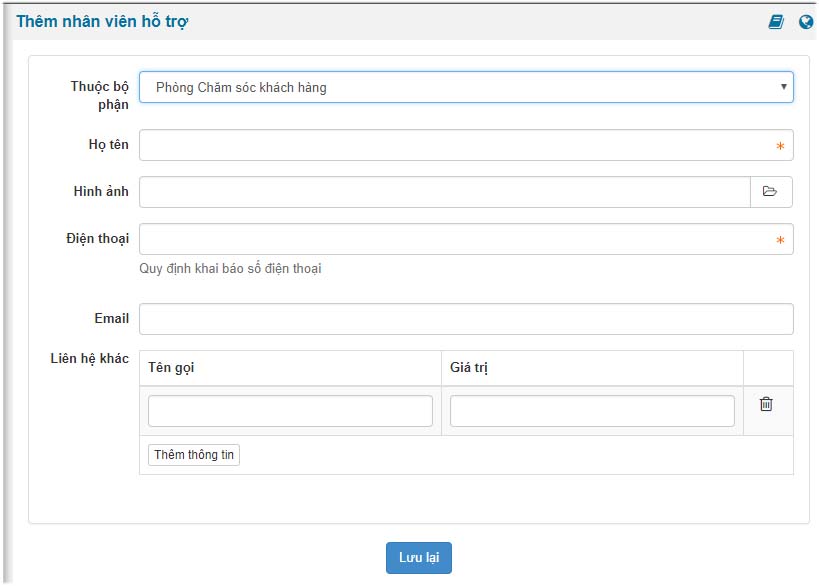Open the help book icon
The image size is (819, 586).
pos(776,22)
